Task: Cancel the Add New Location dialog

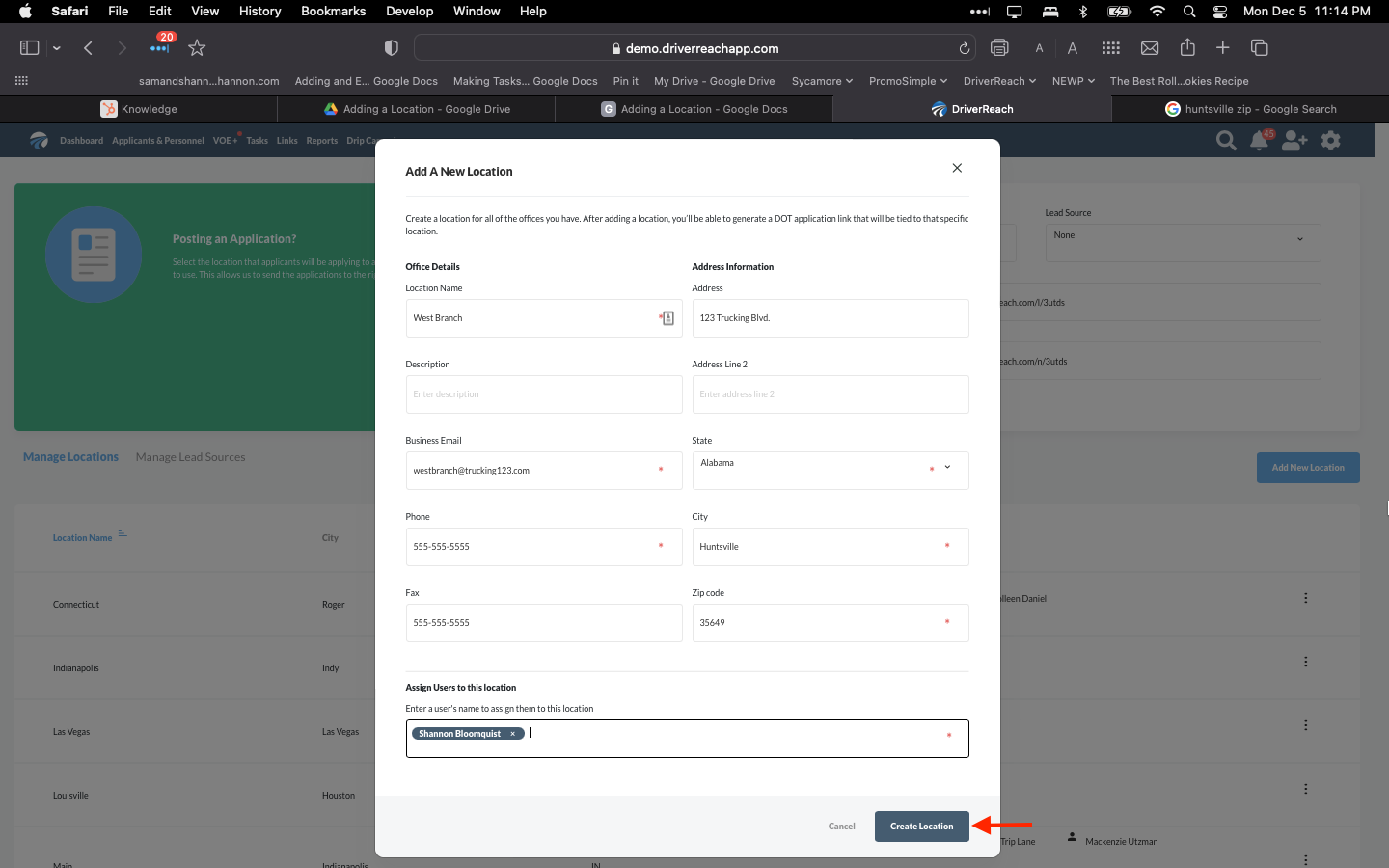Action: click(841, 827)
